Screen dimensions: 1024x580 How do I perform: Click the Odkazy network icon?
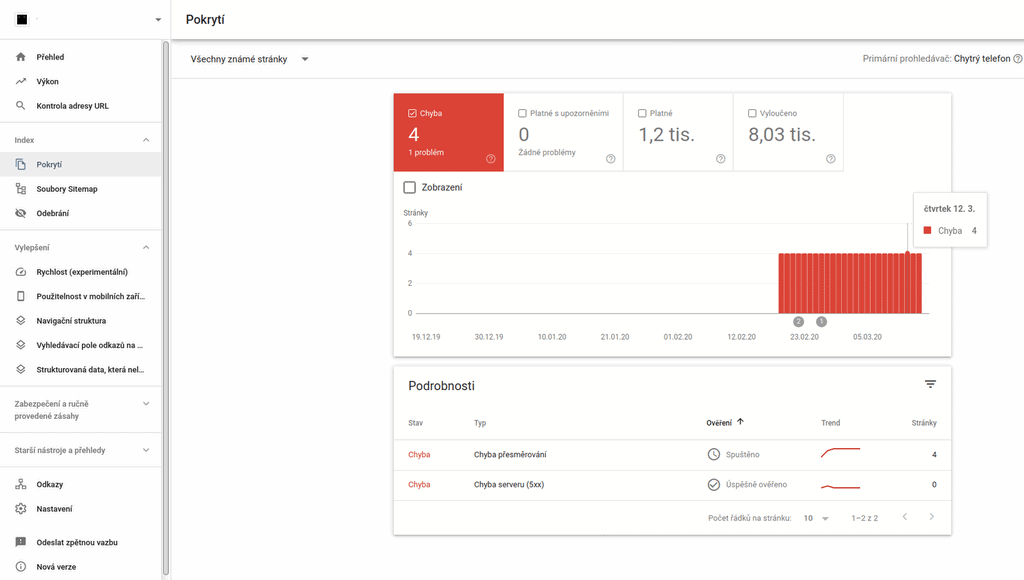point(21,484)
